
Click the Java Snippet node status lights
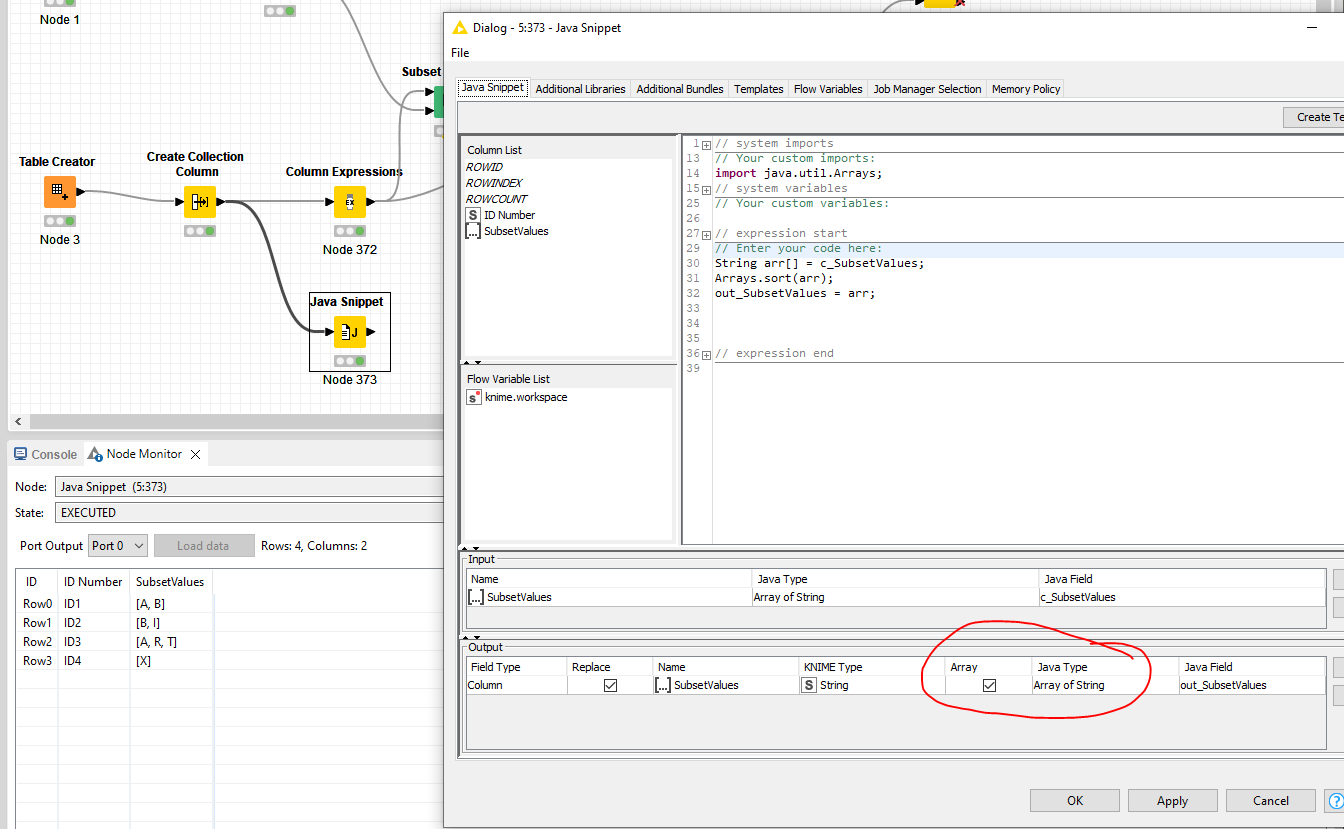[x=350, y=361]
